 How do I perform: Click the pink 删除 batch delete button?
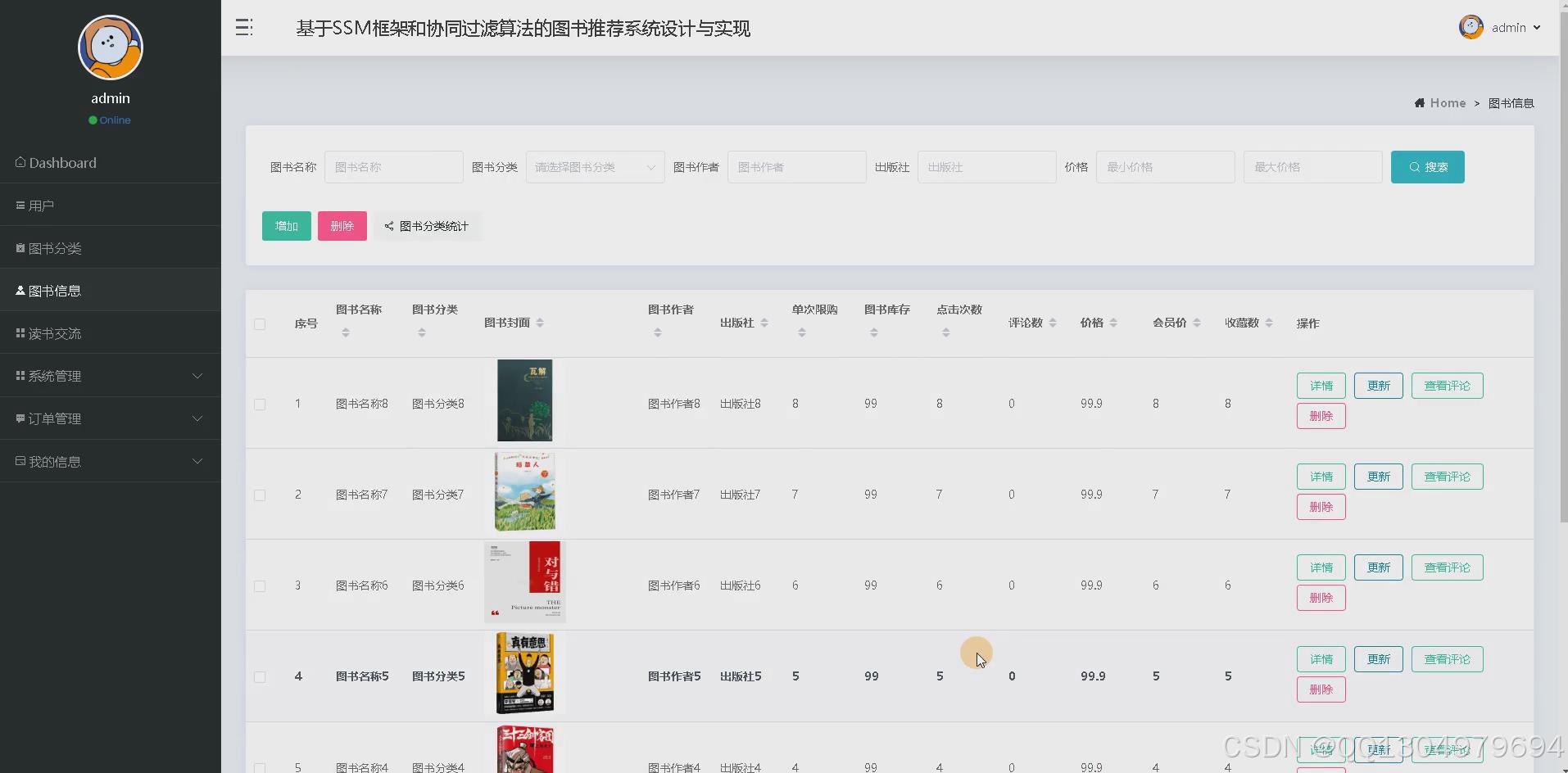(x=342, y=226)
